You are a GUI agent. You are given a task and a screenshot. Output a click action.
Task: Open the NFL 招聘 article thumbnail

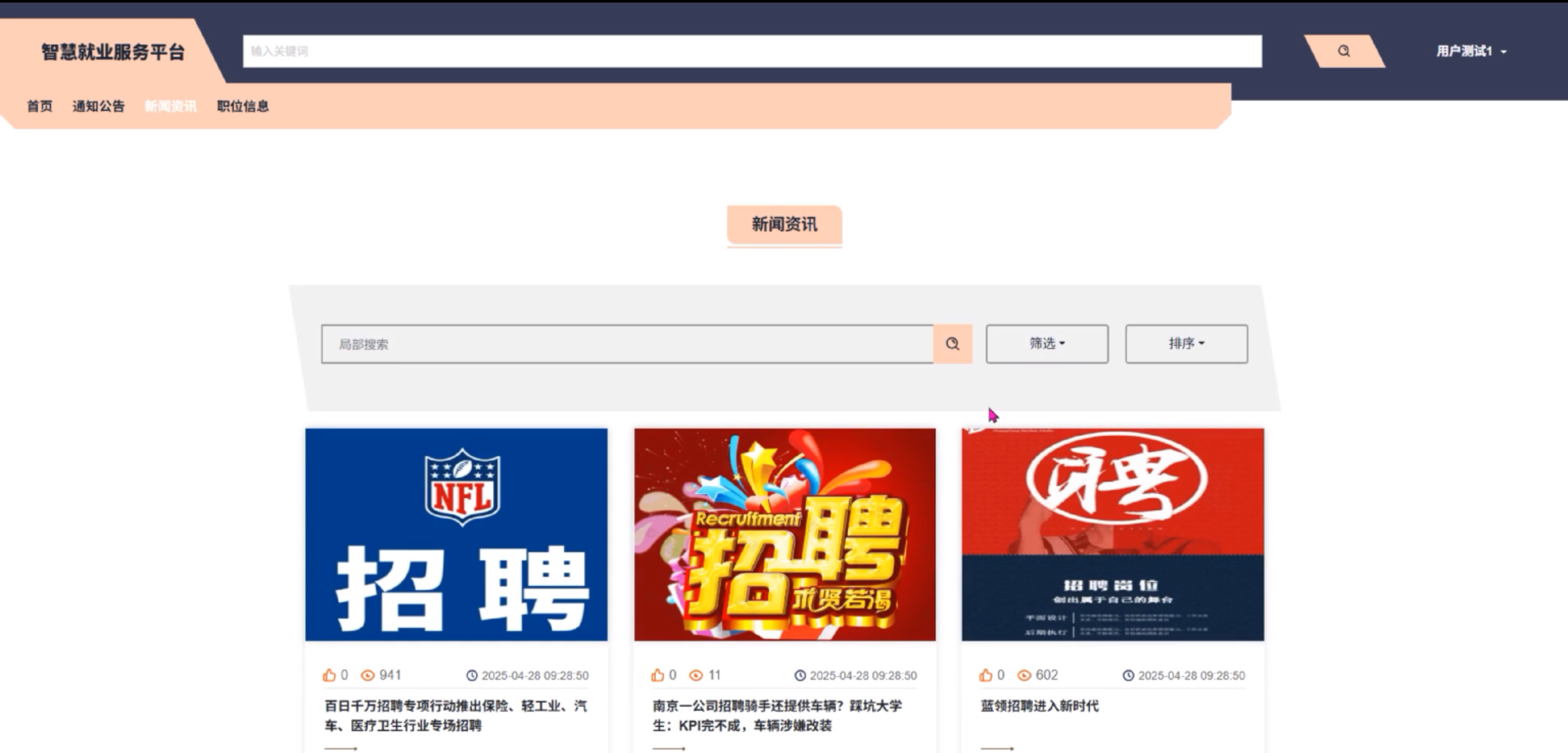coord(456,534)
